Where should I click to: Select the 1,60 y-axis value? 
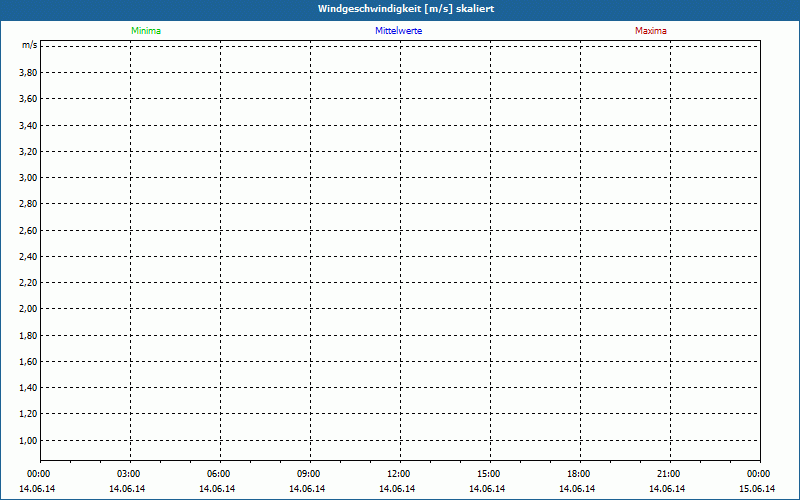coord(28,361)
